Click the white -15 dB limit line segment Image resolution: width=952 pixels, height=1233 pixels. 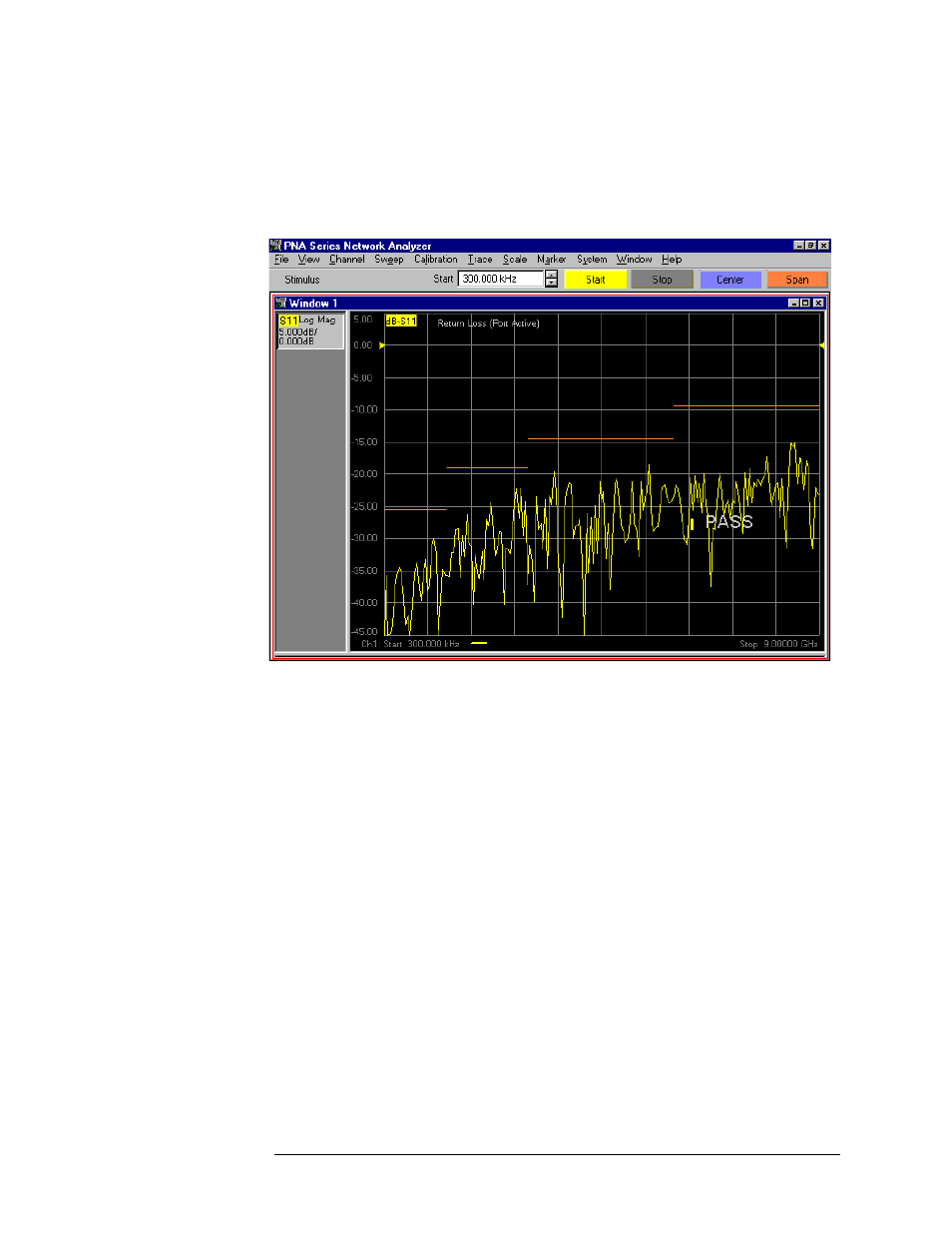[x=601, y=438]
